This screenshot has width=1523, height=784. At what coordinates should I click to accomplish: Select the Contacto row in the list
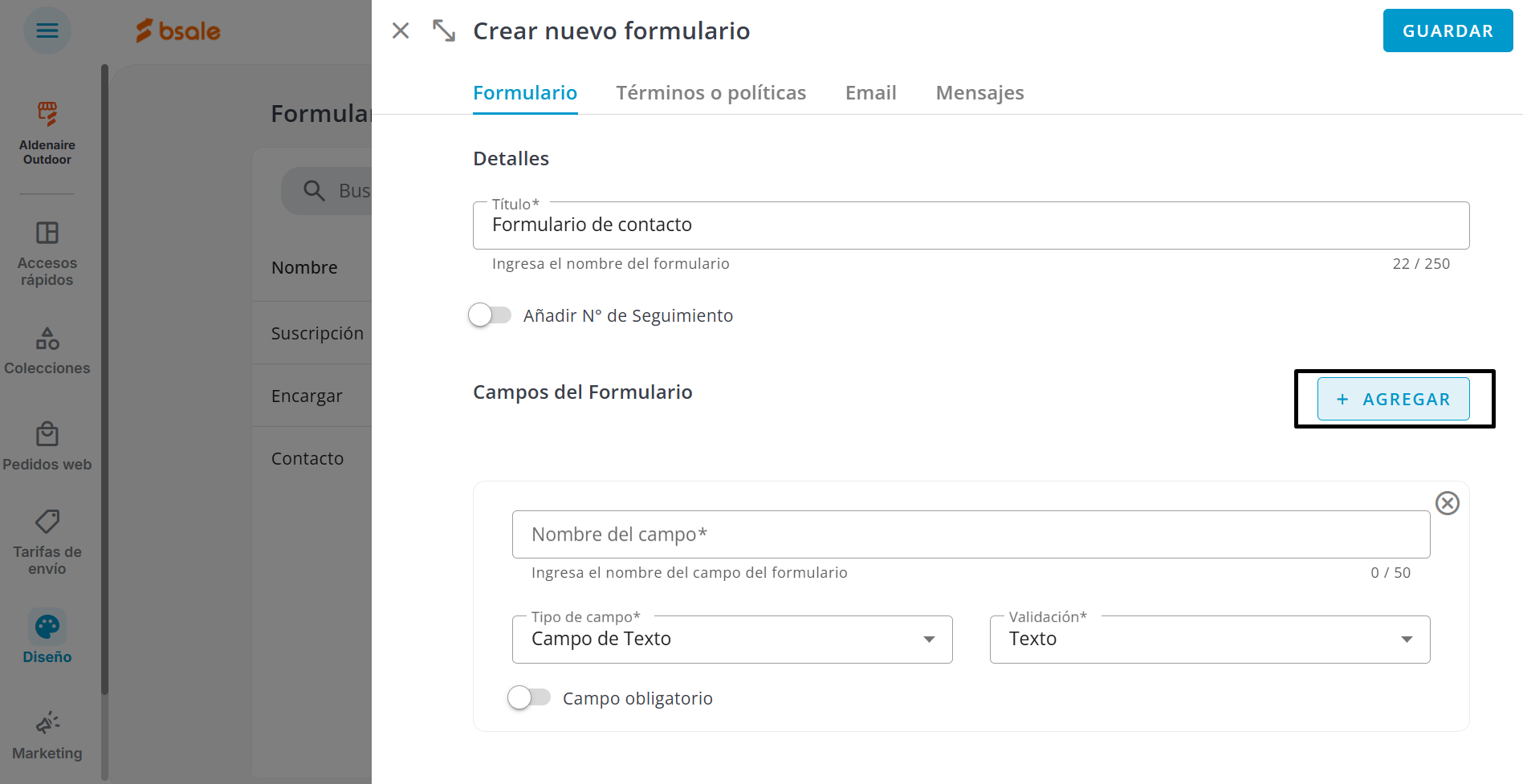(x=313, y=458)
